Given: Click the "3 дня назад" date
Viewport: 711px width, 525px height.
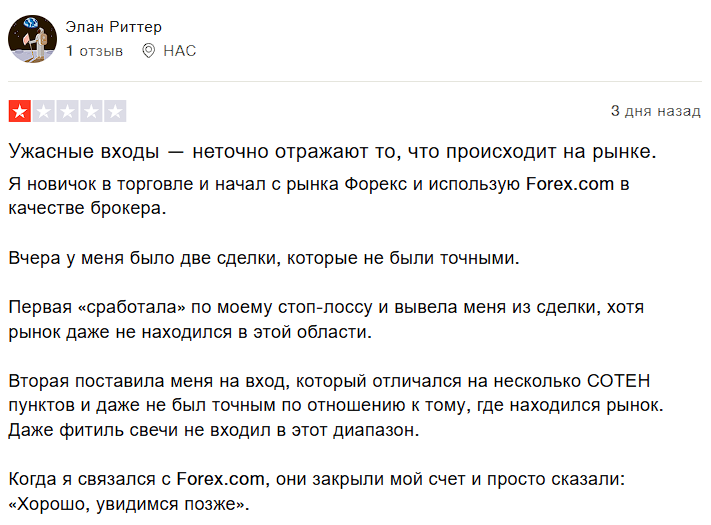Looking at the screenshot, I should point(655,111).
